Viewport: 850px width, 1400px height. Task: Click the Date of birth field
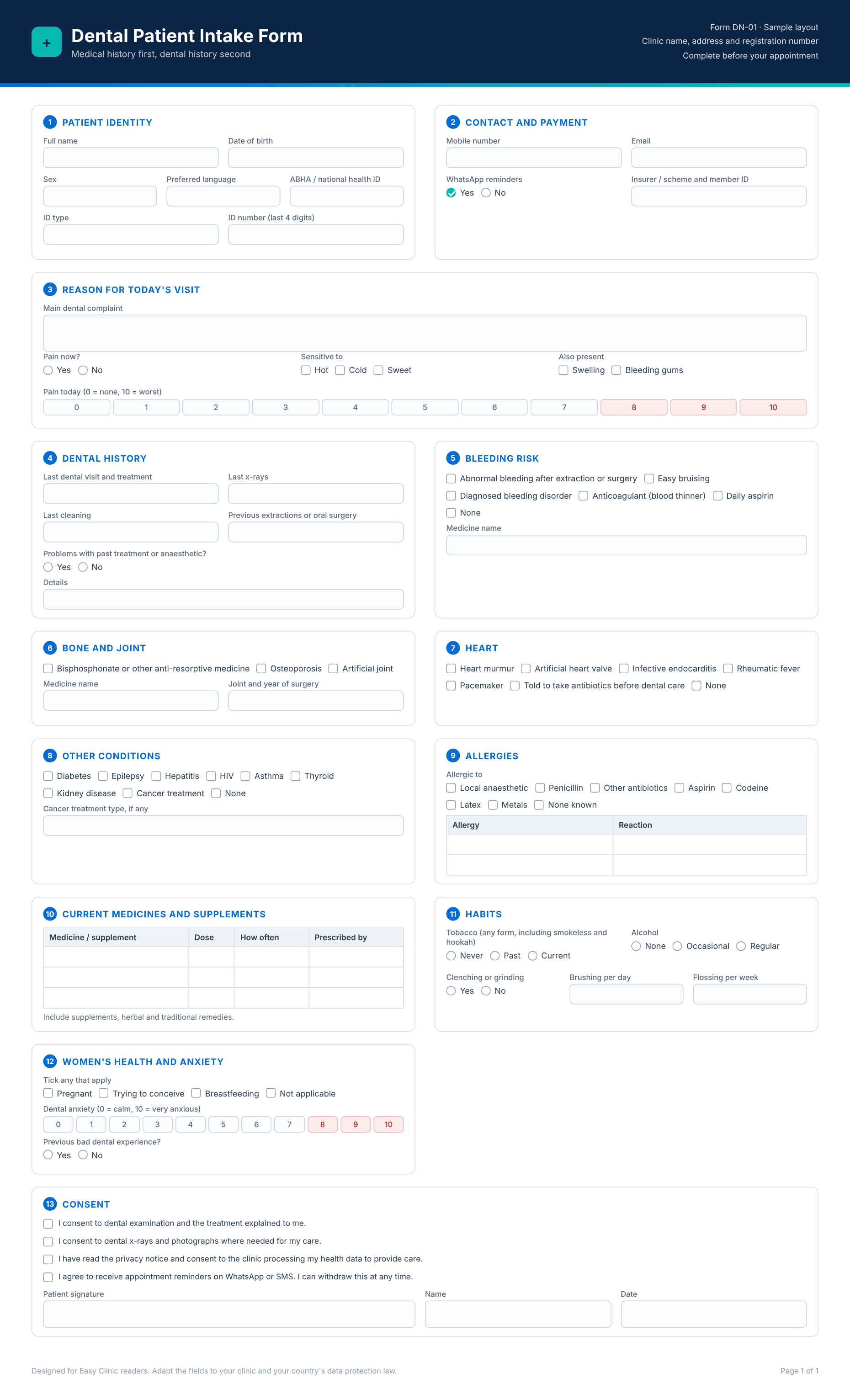(316, 158)
